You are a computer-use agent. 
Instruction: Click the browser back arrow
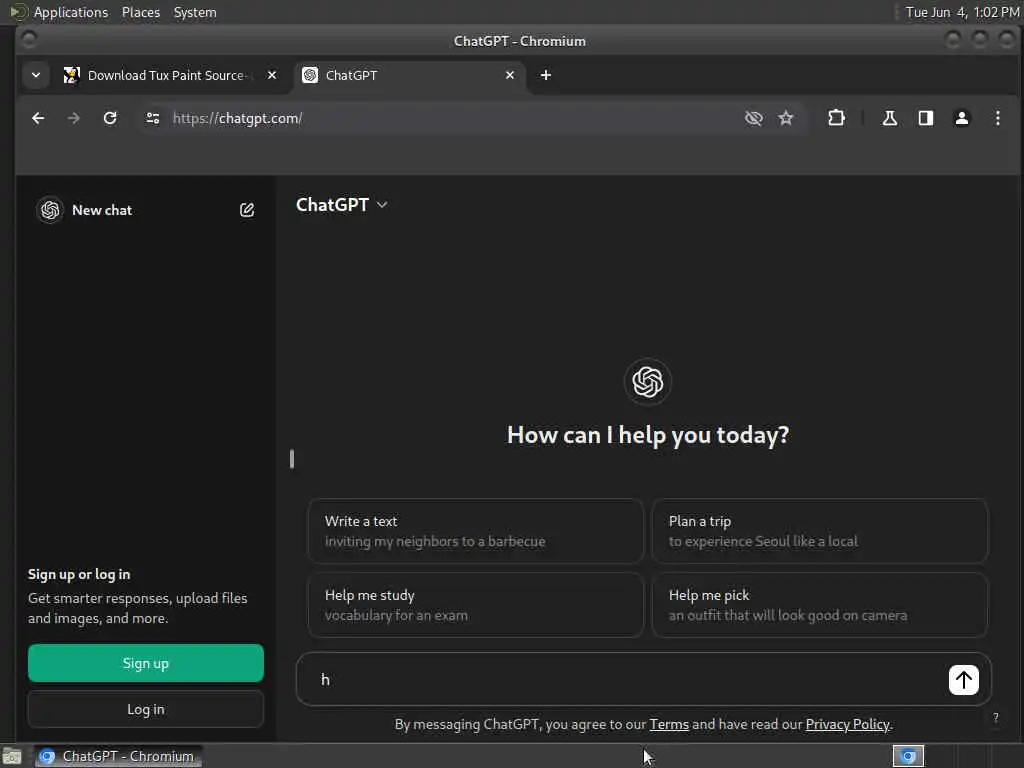pos(38,118)
